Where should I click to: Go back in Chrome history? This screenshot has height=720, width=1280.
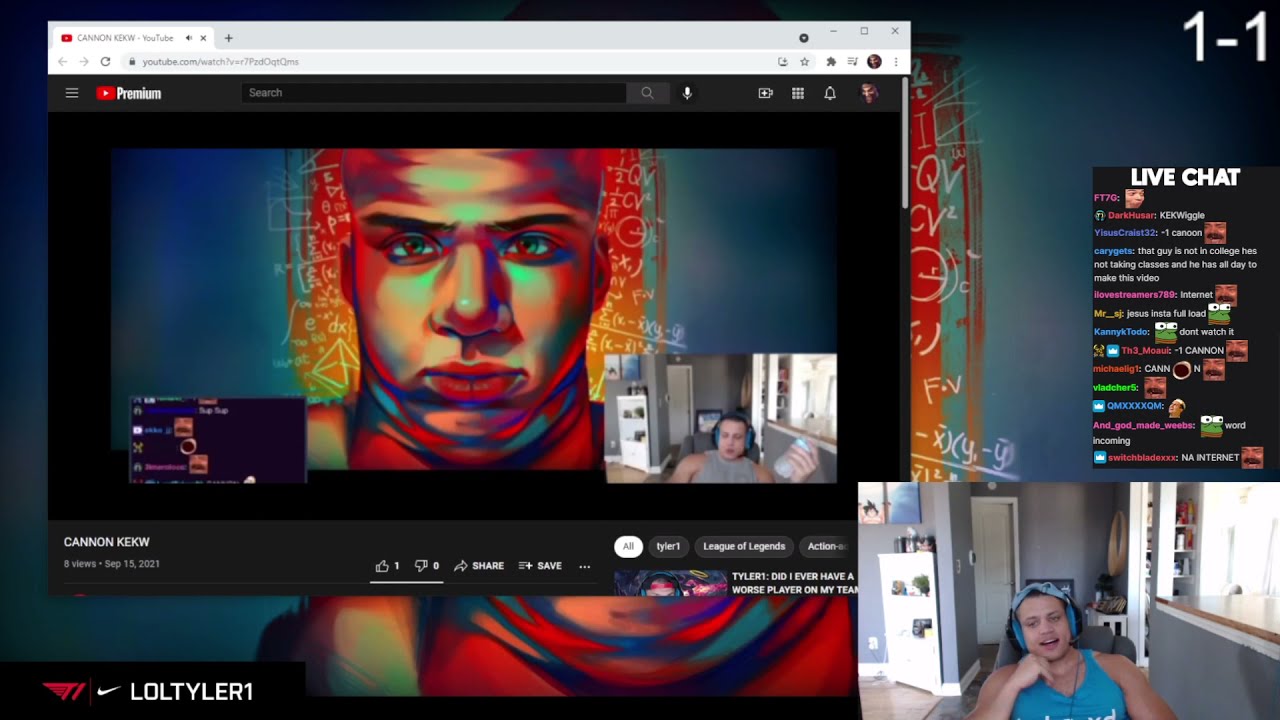click(62, 61)
